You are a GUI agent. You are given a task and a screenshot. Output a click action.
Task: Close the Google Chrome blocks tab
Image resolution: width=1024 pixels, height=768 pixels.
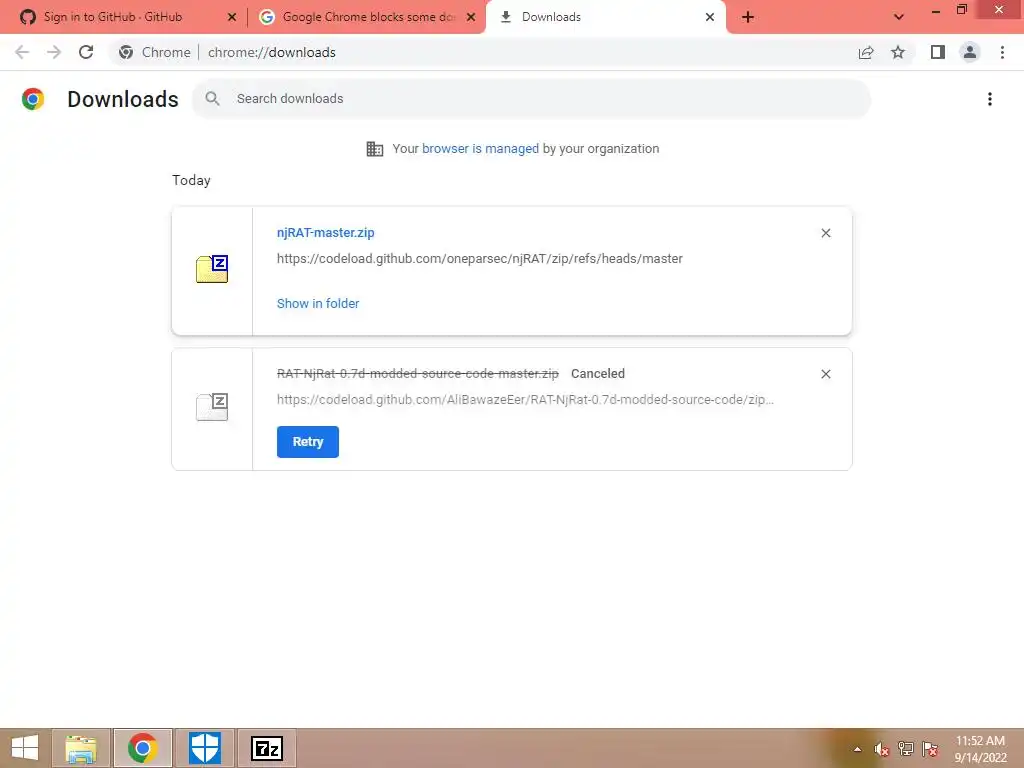pyautogui.click(x=471, y=17)
